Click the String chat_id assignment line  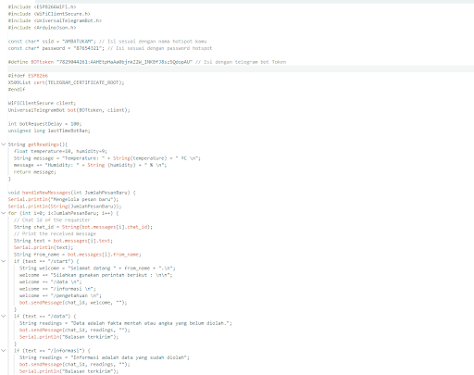[83, 227]
